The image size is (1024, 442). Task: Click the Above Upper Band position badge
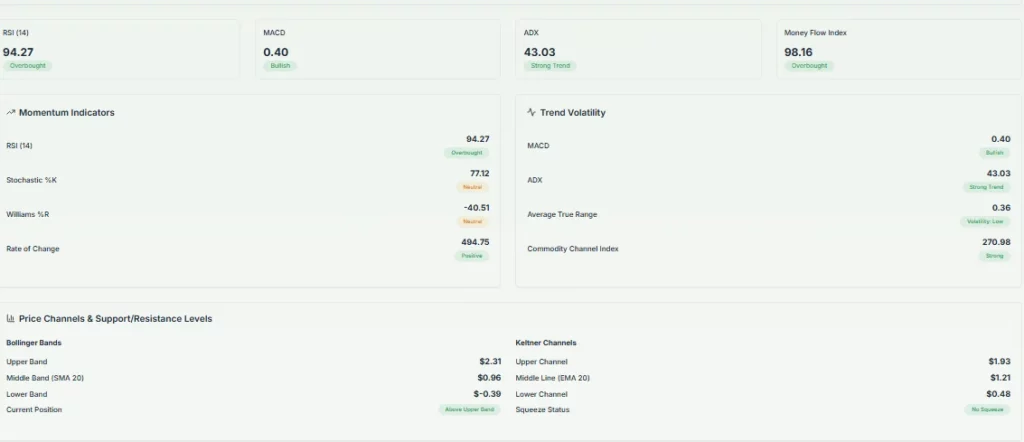469,410
